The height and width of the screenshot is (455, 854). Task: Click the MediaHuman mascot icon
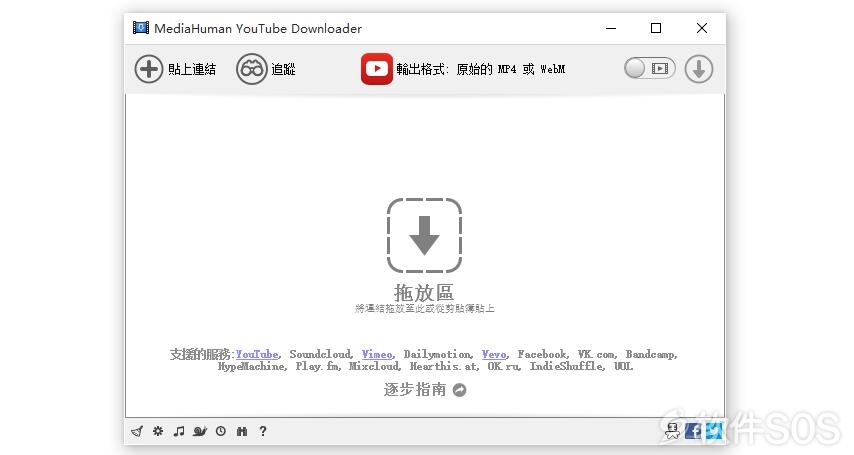(x=673, y=431)
